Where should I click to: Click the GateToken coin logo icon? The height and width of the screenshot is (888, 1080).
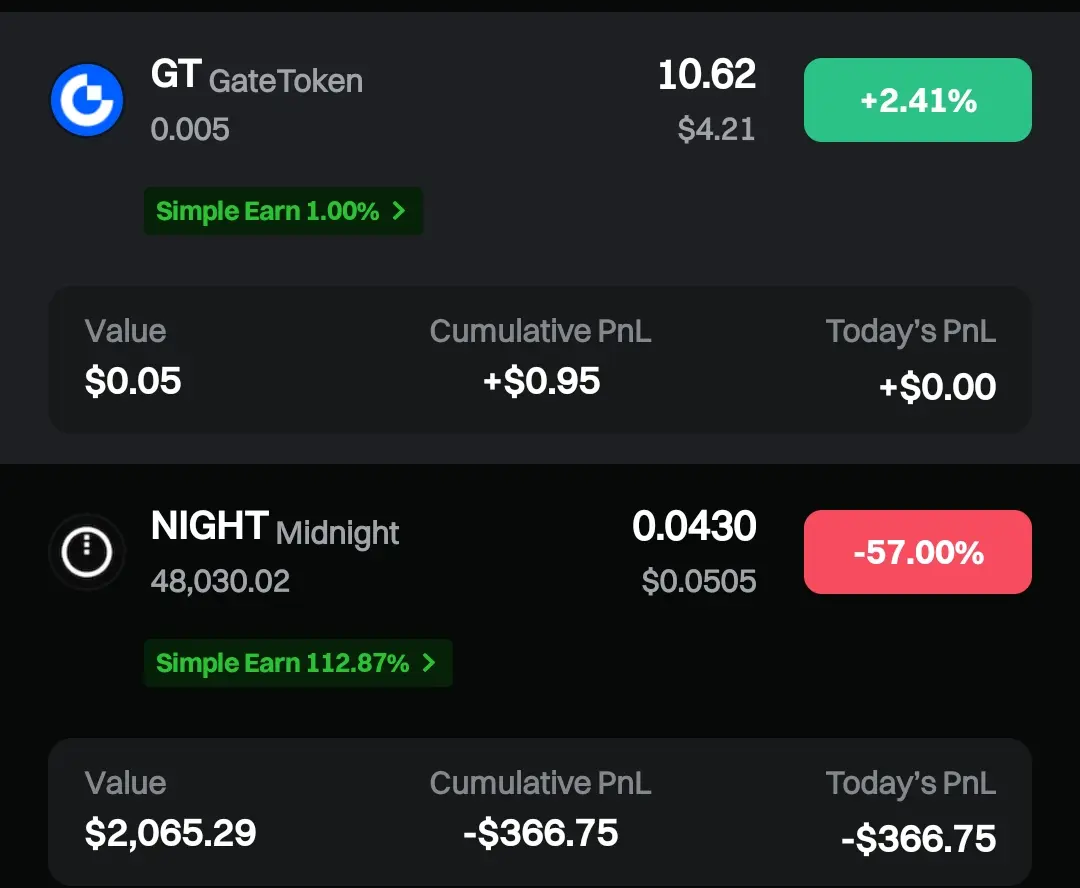pos(87,100)
